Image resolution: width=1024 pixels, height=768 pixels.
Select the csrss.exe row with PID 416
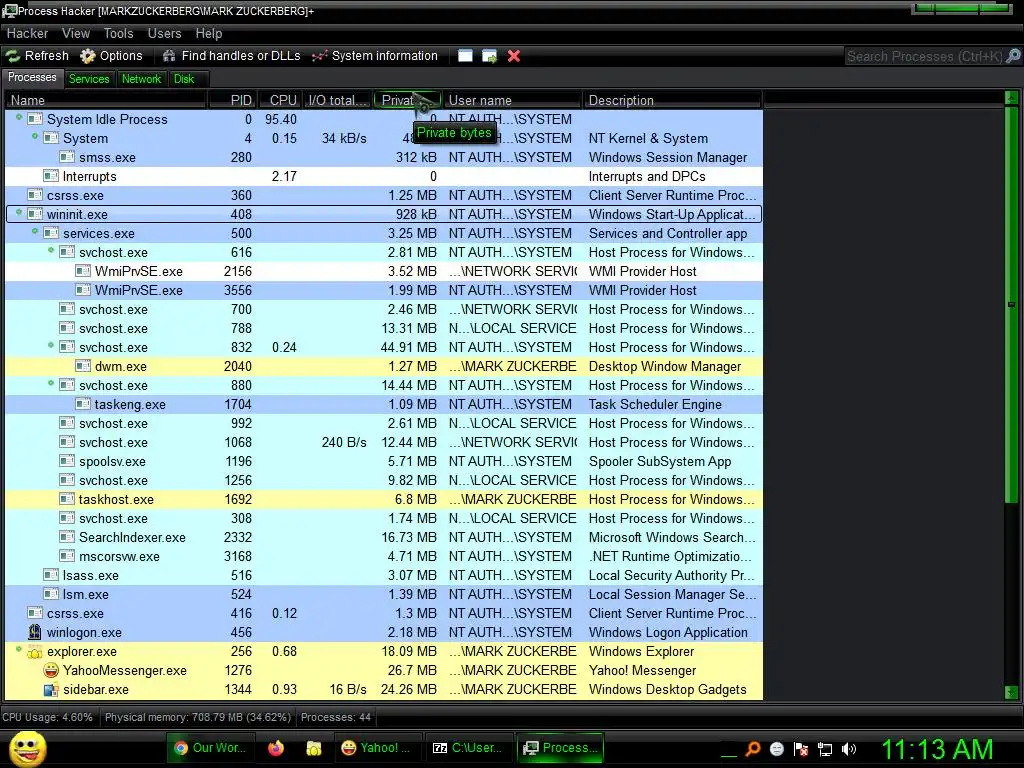pyautogui.click(x=384, y=613)
